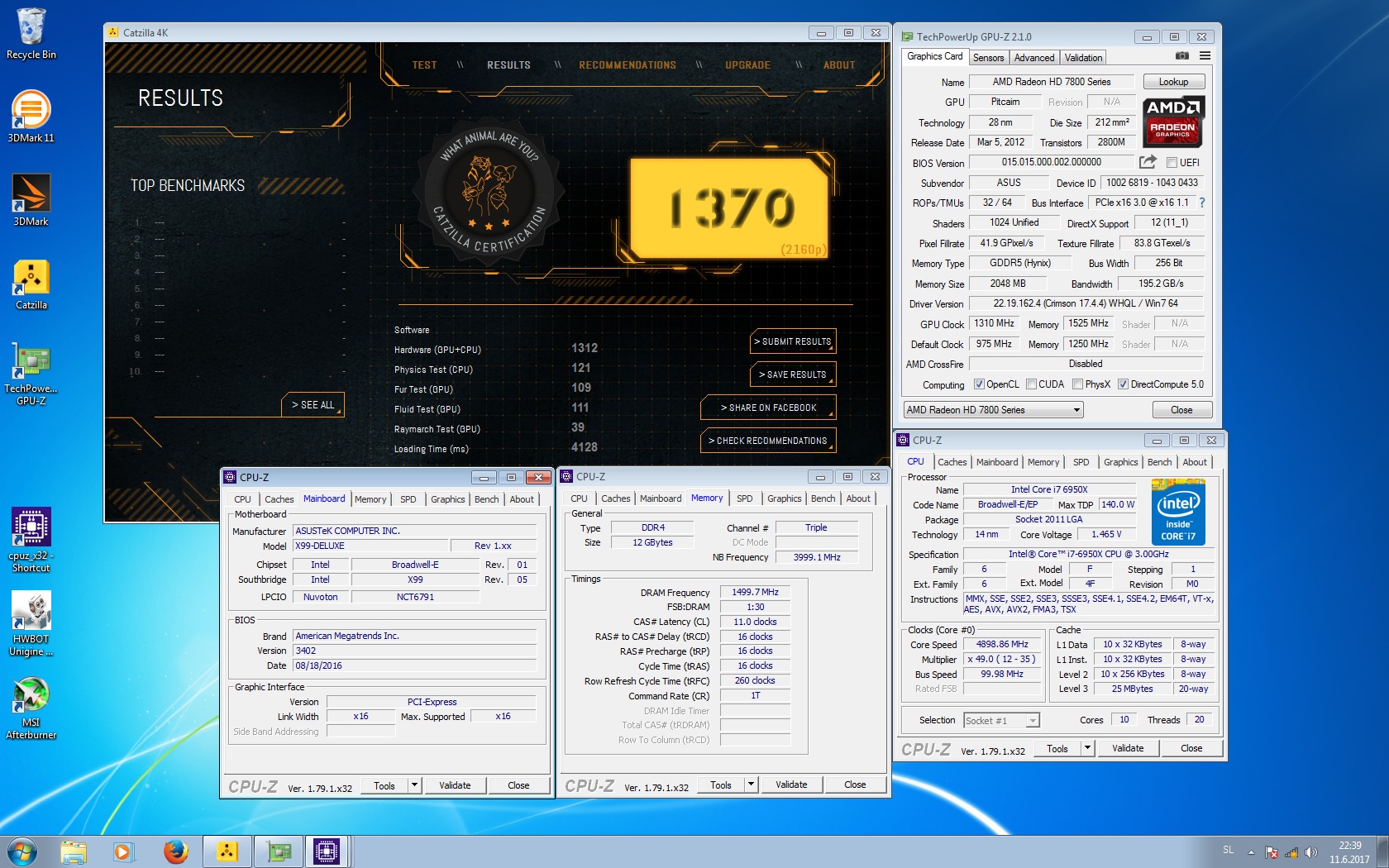
Task: Open the media player taskbar icon
Action: click(x=122, y=851)
